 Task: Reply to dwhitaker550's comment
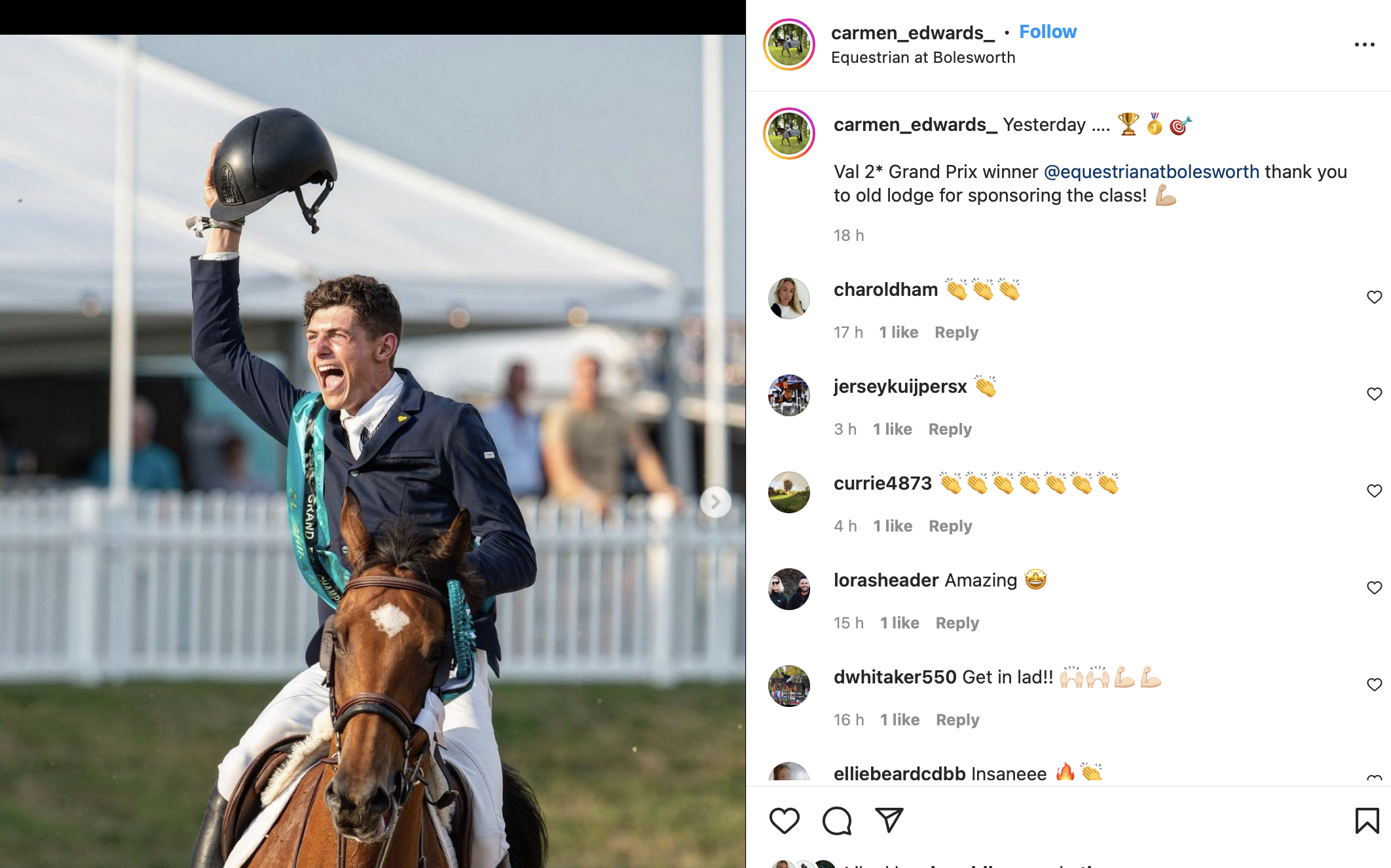coord(957,720)
